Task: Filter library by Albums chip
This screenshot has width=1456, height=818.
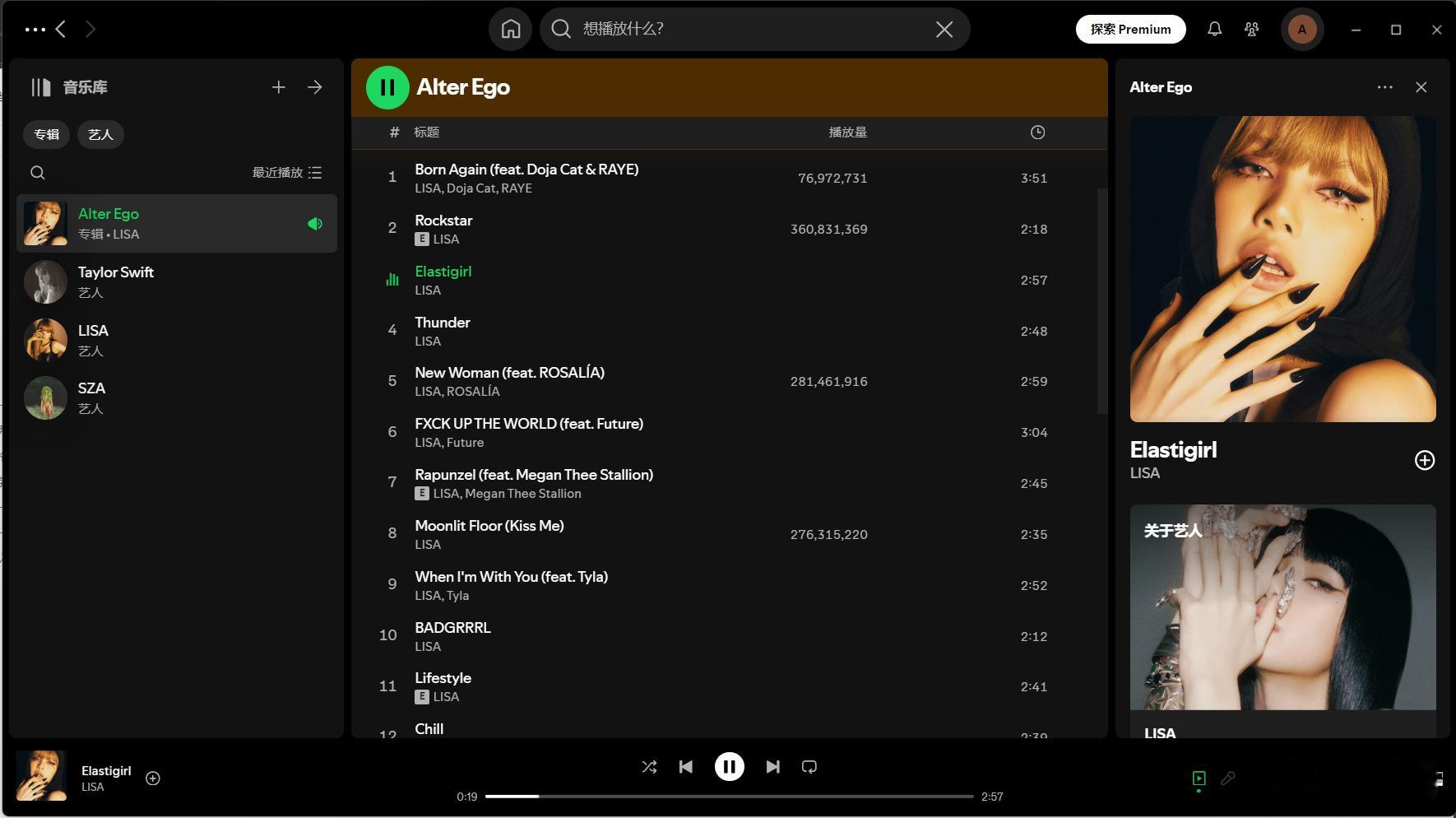Action: pyautogui.click(x=47, y=134)
